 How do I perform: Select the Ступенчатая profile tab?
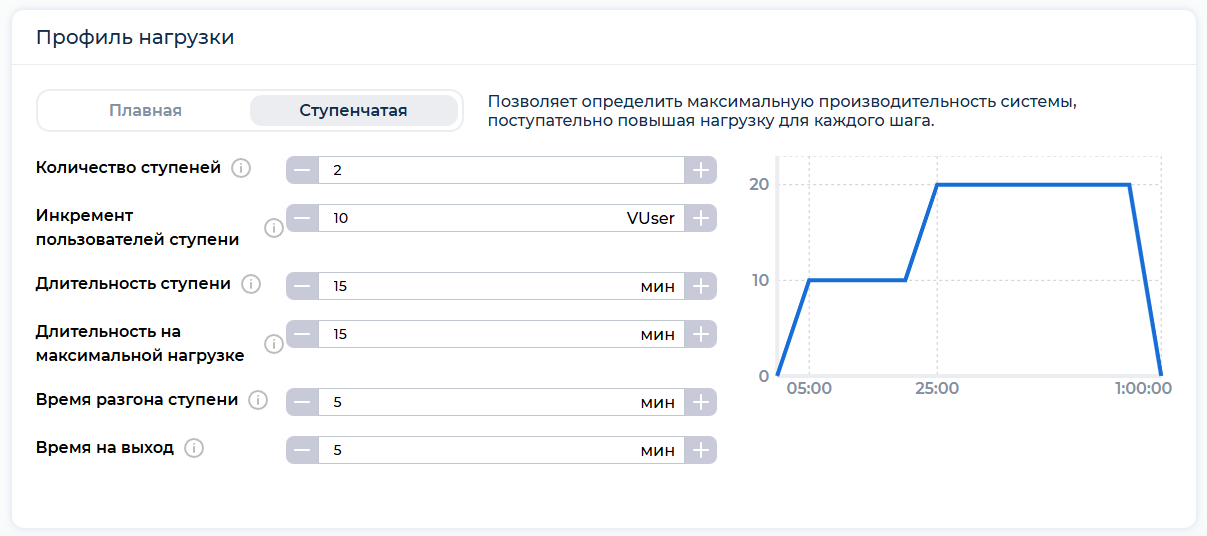pos(353,111)
